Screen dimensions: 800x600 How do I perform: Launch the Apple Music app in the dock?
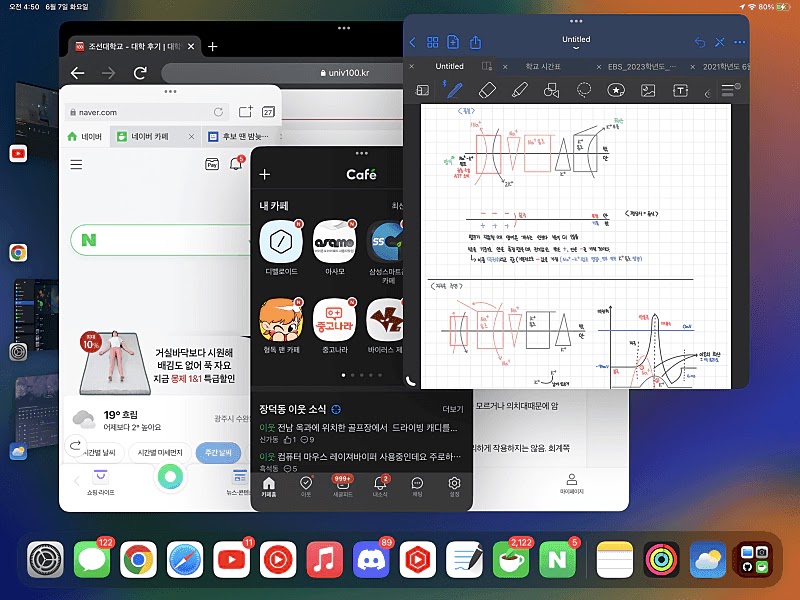click(x=324, y=560)
